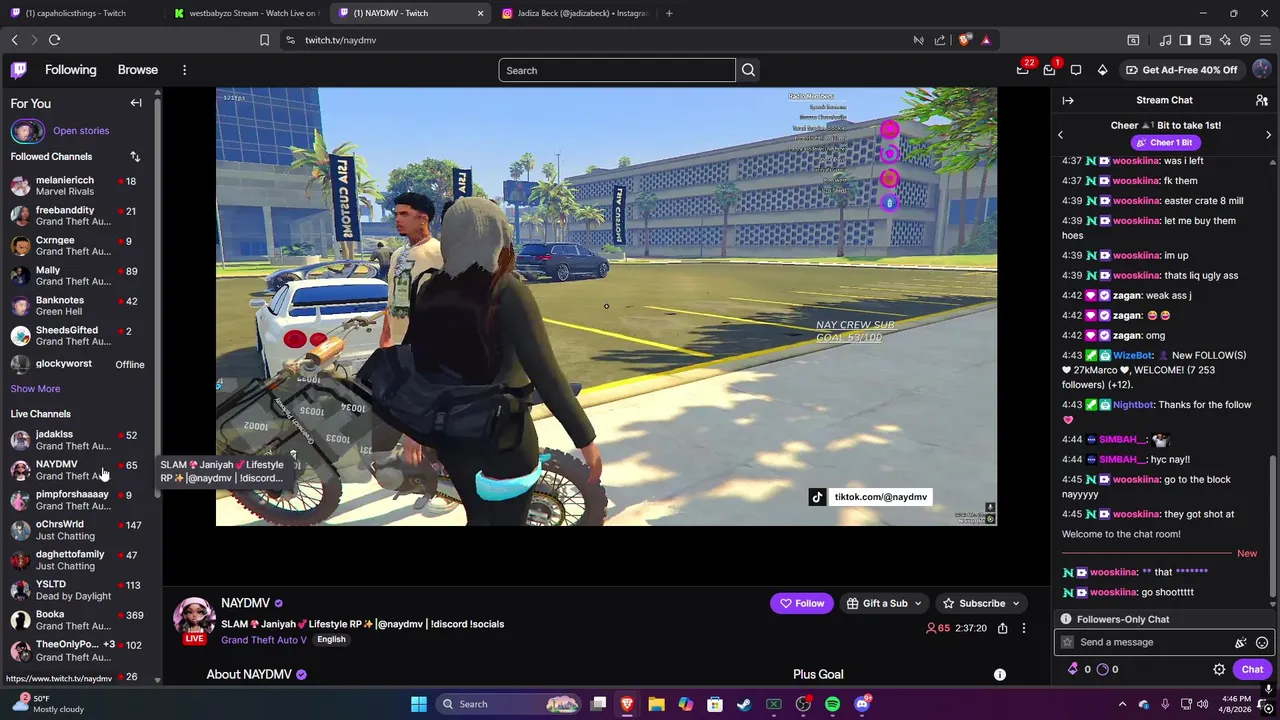Open the Whispers speech bubble icon
Viewport: 1280px width, 720px height.
tap(1076, 70)
